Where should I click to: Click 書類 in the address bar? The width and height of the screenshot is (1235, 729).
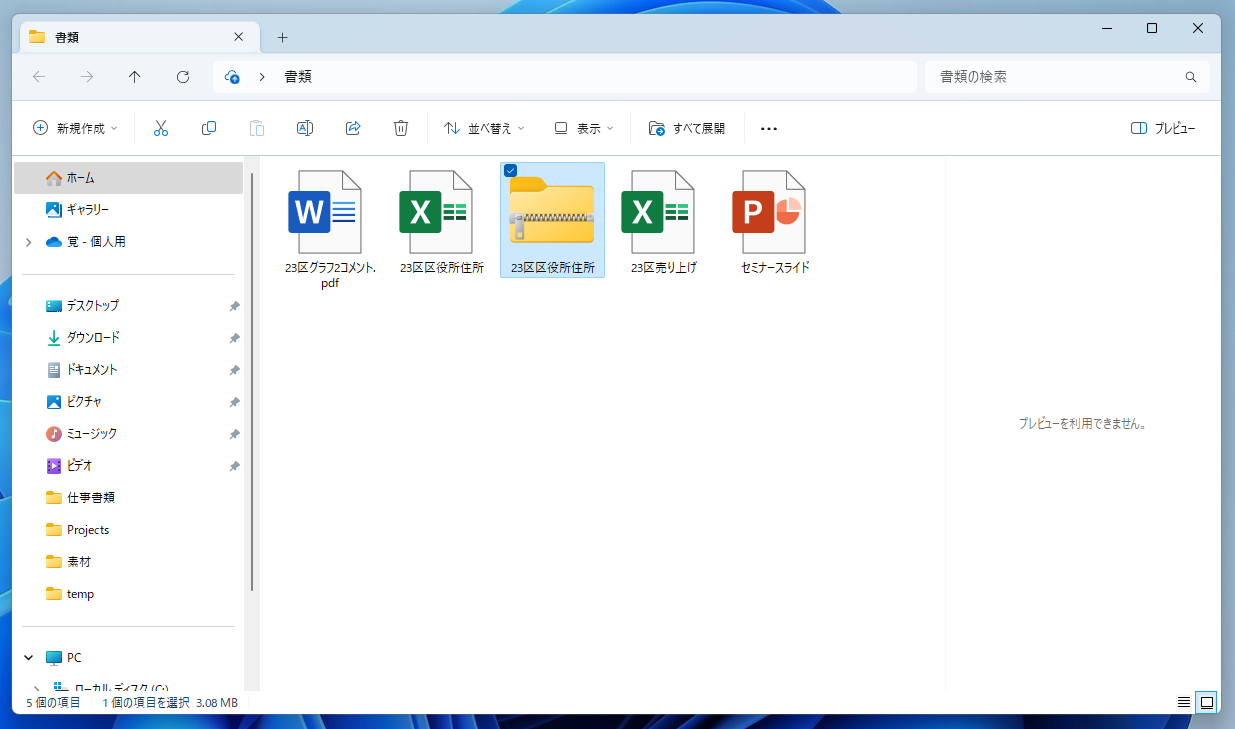tap(298, 77)
